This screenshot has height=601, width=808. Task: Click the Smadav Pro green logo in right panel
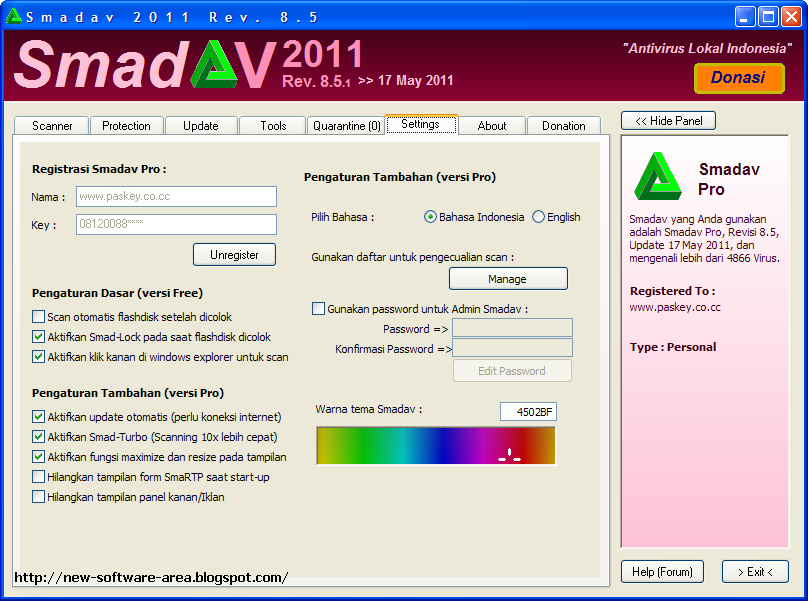(658, 176)
